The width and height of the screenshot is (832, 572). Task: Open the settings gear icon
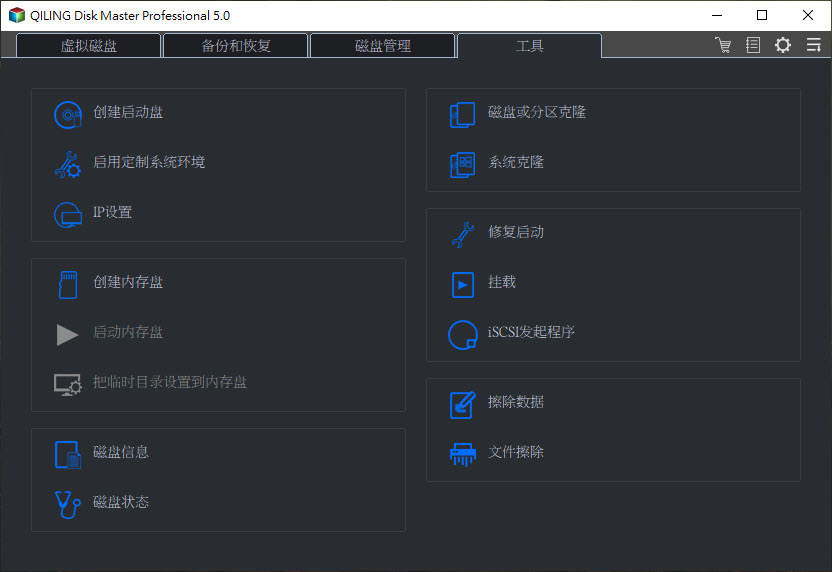pos(783,45)
